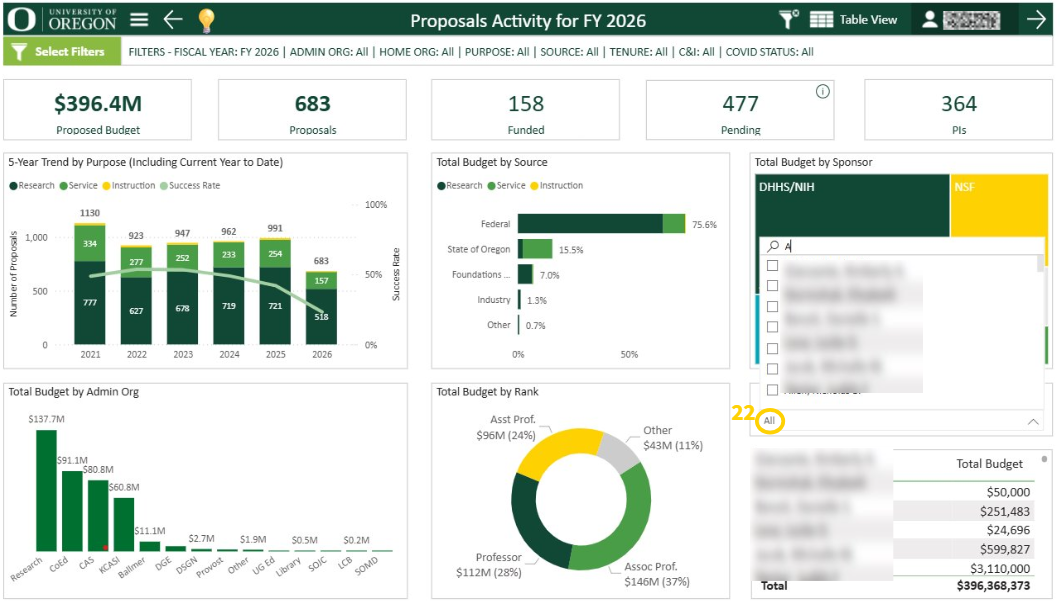Go to next page with right arrow
The image size is (1060, 604).
click(x=1036, y=20)
